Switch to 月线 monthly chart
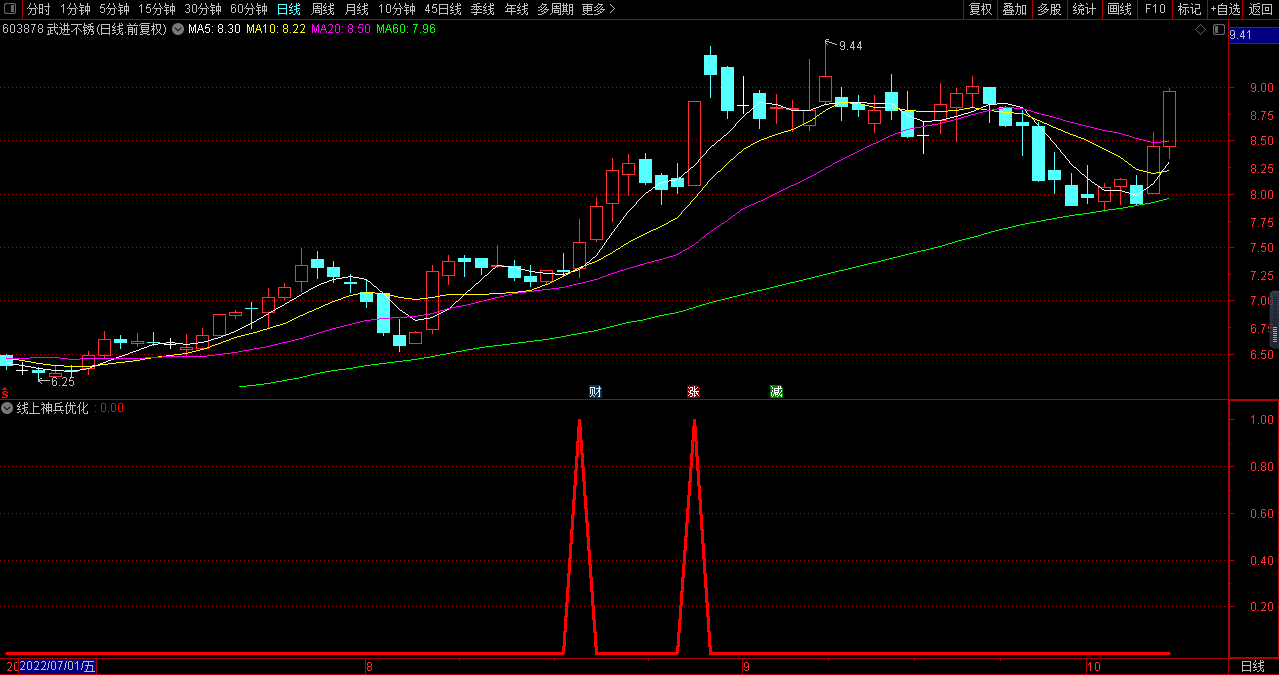 pyautogui.click(x=357, y=9)
